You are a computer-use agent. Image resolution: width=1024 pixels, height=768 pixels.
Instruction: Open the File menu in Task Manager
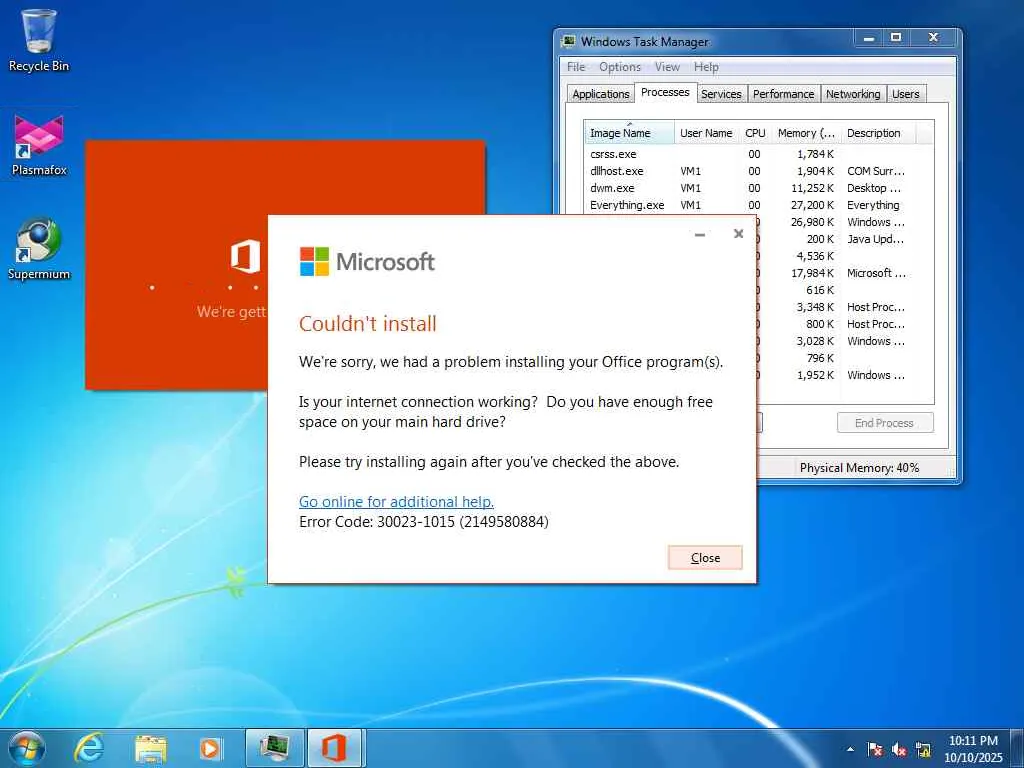(x=576, y=67)
